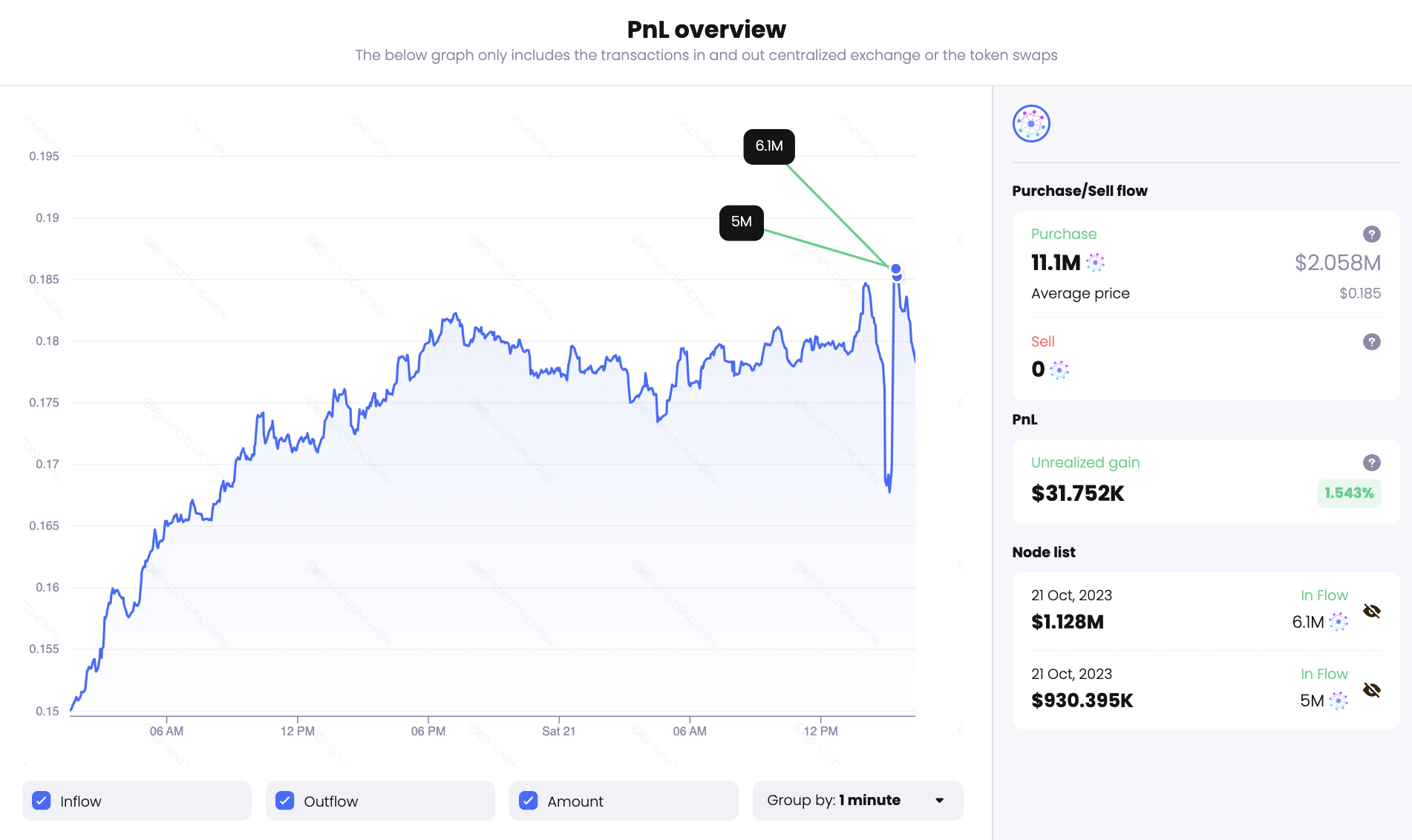Click the green Purchase label
The image size is (1412, 840).
click(1064, 234)
